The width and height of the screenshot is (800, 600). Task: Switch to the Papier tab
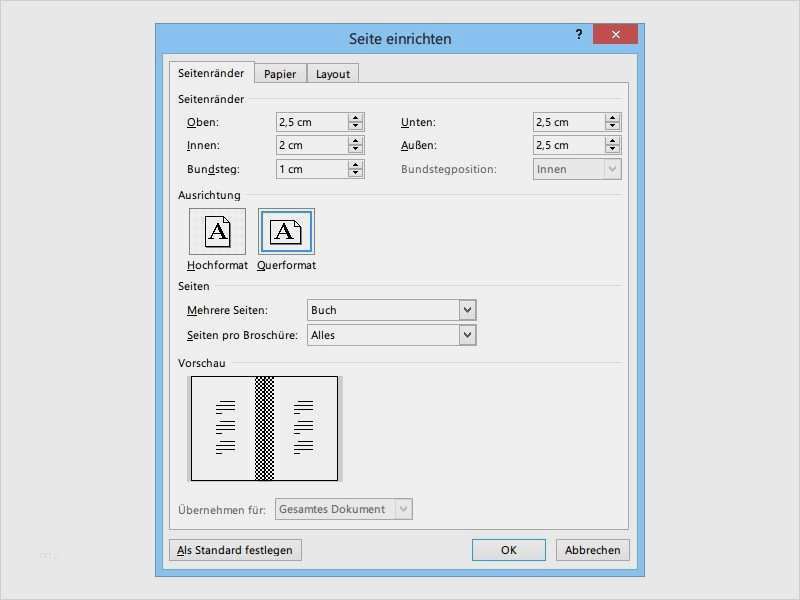(x=280, y=74)
